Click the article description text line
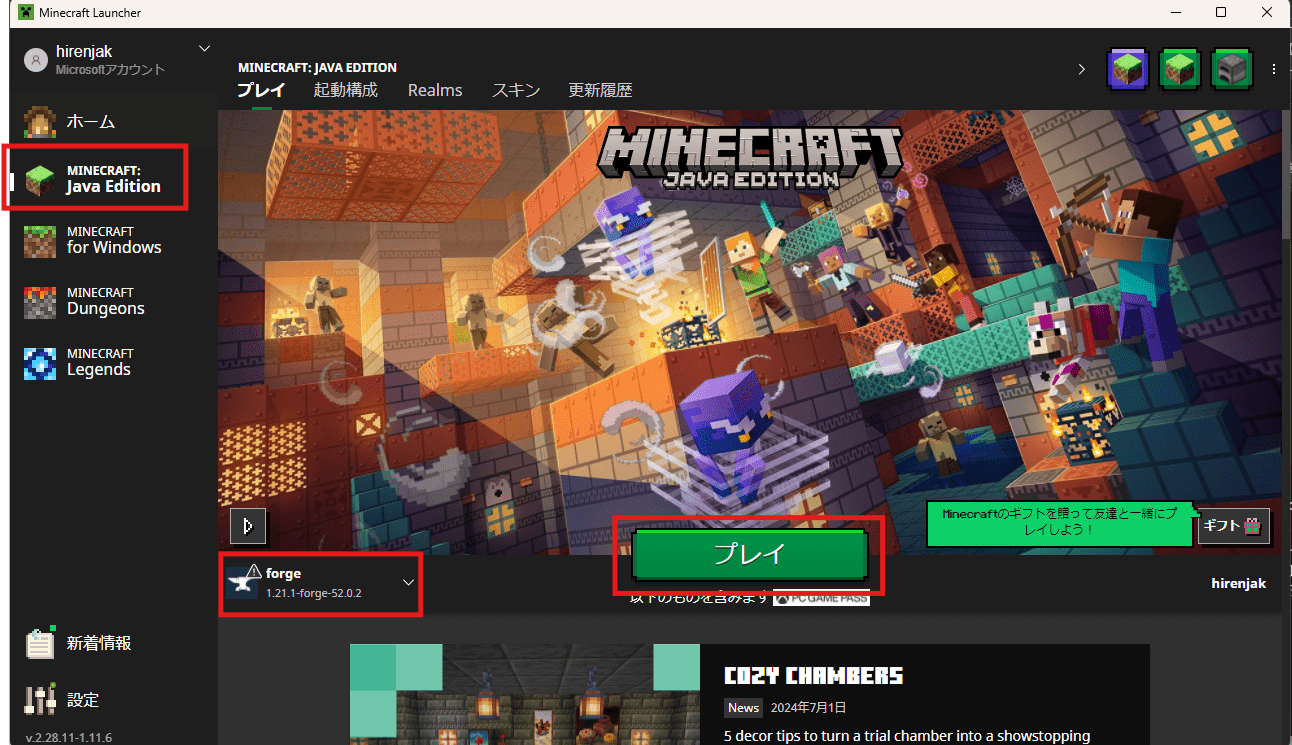The width and height of the screenshot is (1292, 745). [907, 736]
